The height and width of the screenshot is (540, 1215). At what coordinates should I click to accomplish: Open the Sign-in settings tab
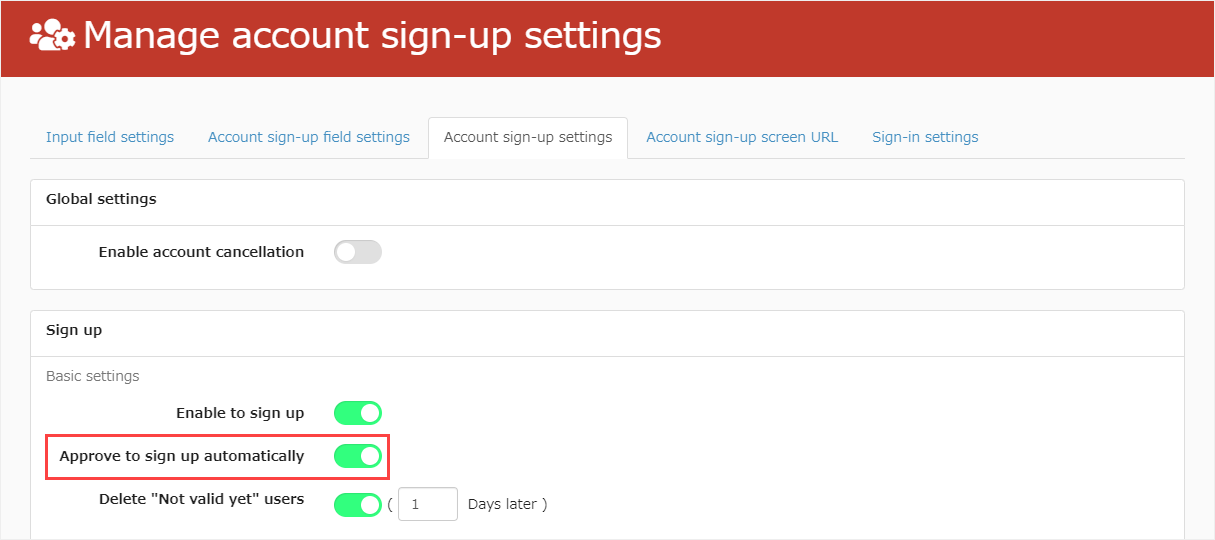[925, 137]
